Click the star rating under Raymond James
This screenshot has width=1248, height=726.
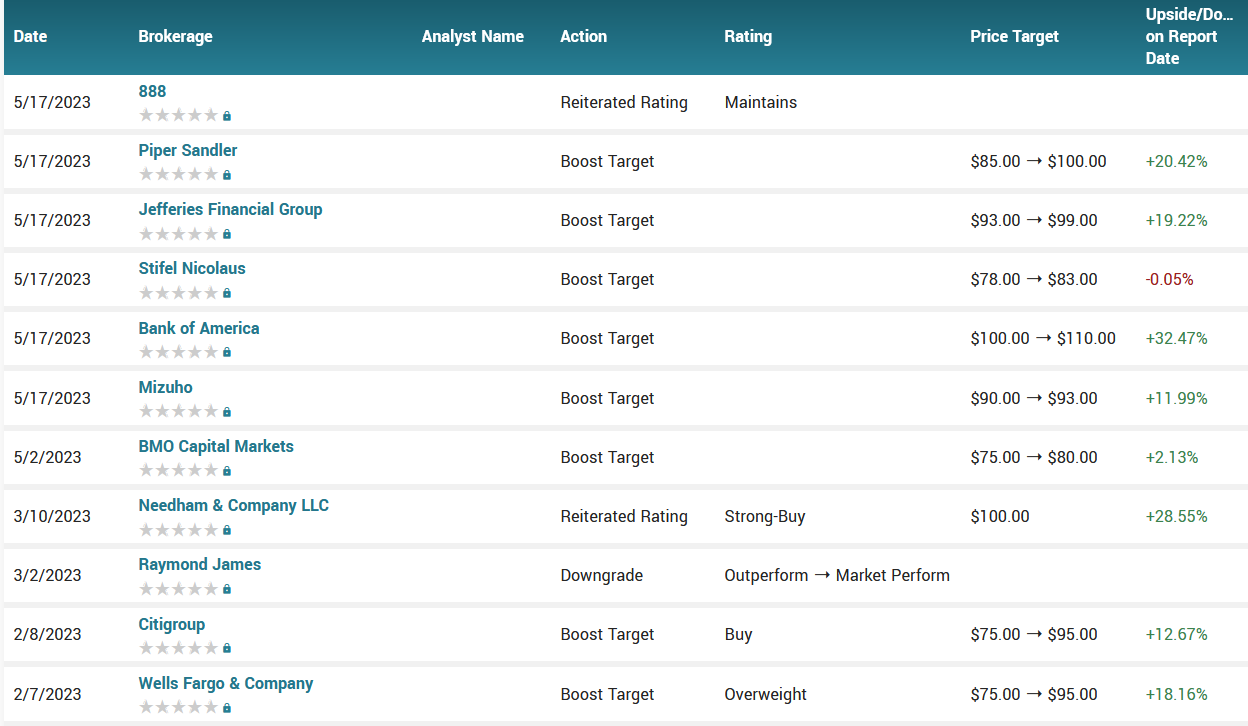(x=178, y=588)
